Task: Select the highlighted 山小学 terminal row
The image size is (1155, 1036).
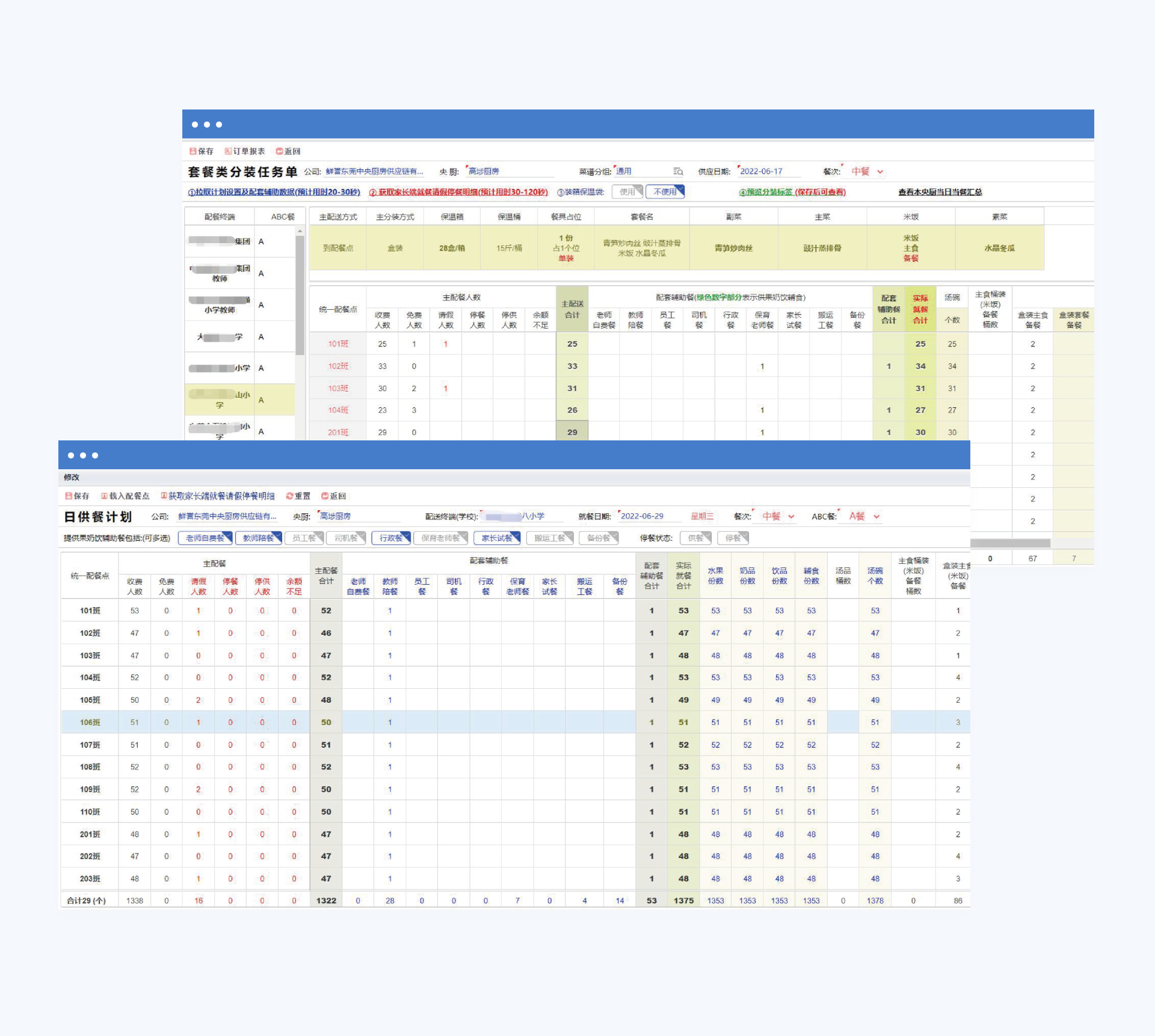Action: 239,400
